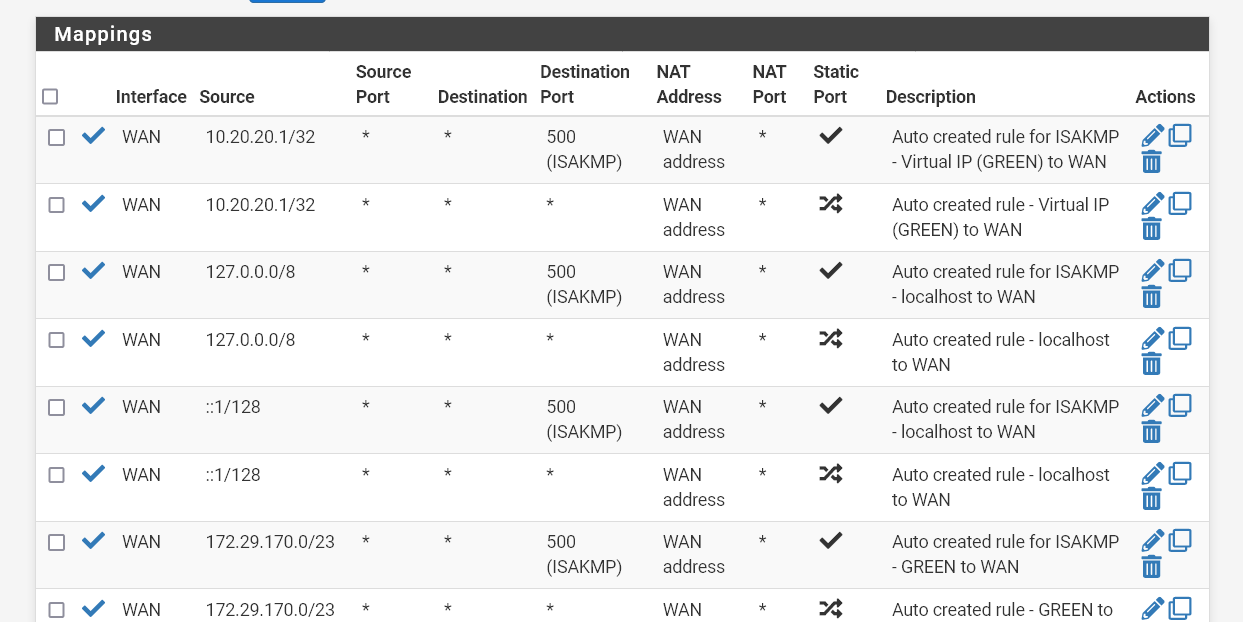This screenshot has width=1243, height=622.
Task: Open the ISAKMP localhost to WAN description link
Action: 1005,284
